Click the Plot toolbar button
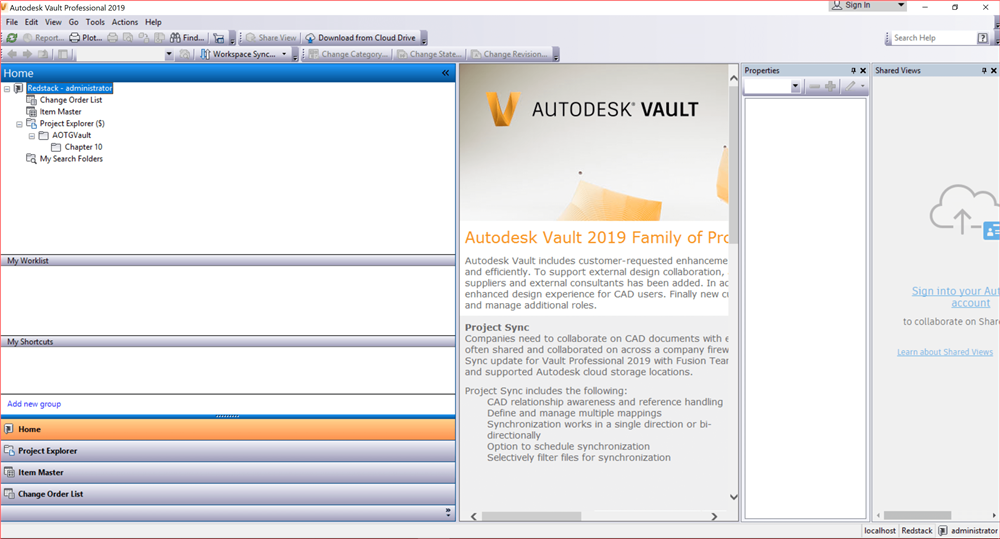This screenshot has width=1000, height=539. [85, 38]
